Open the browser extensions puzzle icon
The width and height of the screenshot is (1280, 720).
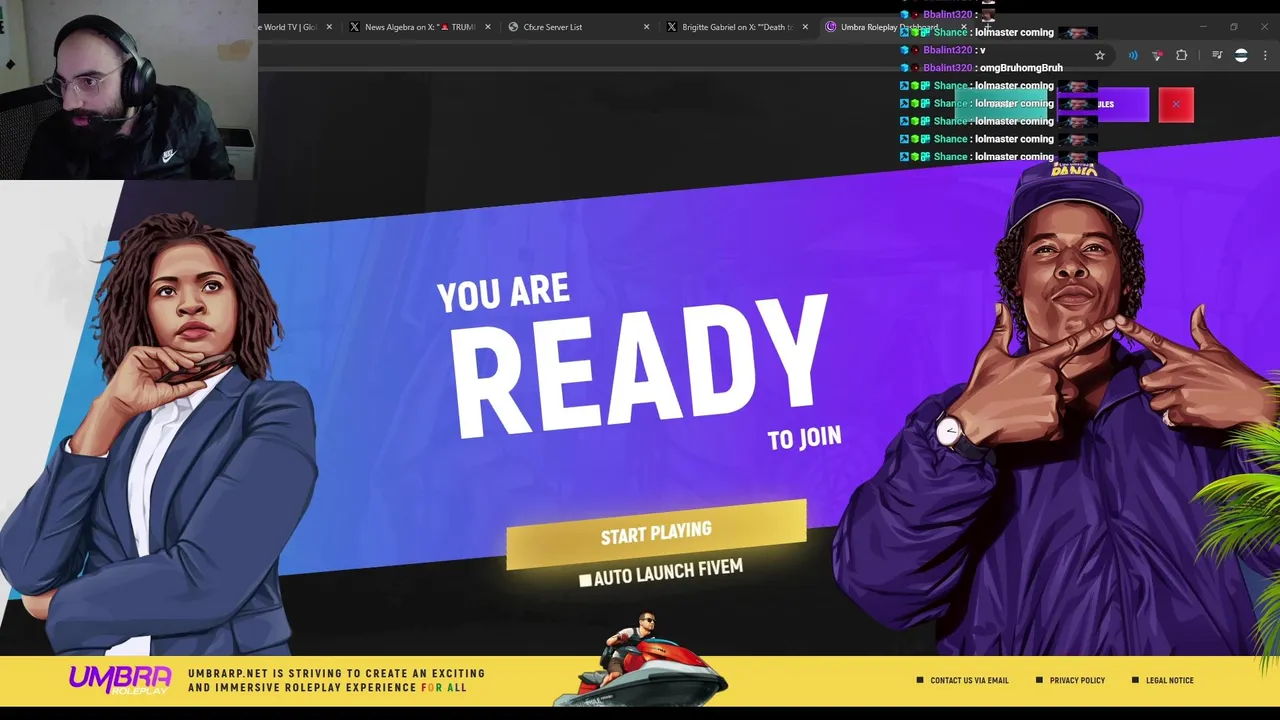coord(1181,56)
